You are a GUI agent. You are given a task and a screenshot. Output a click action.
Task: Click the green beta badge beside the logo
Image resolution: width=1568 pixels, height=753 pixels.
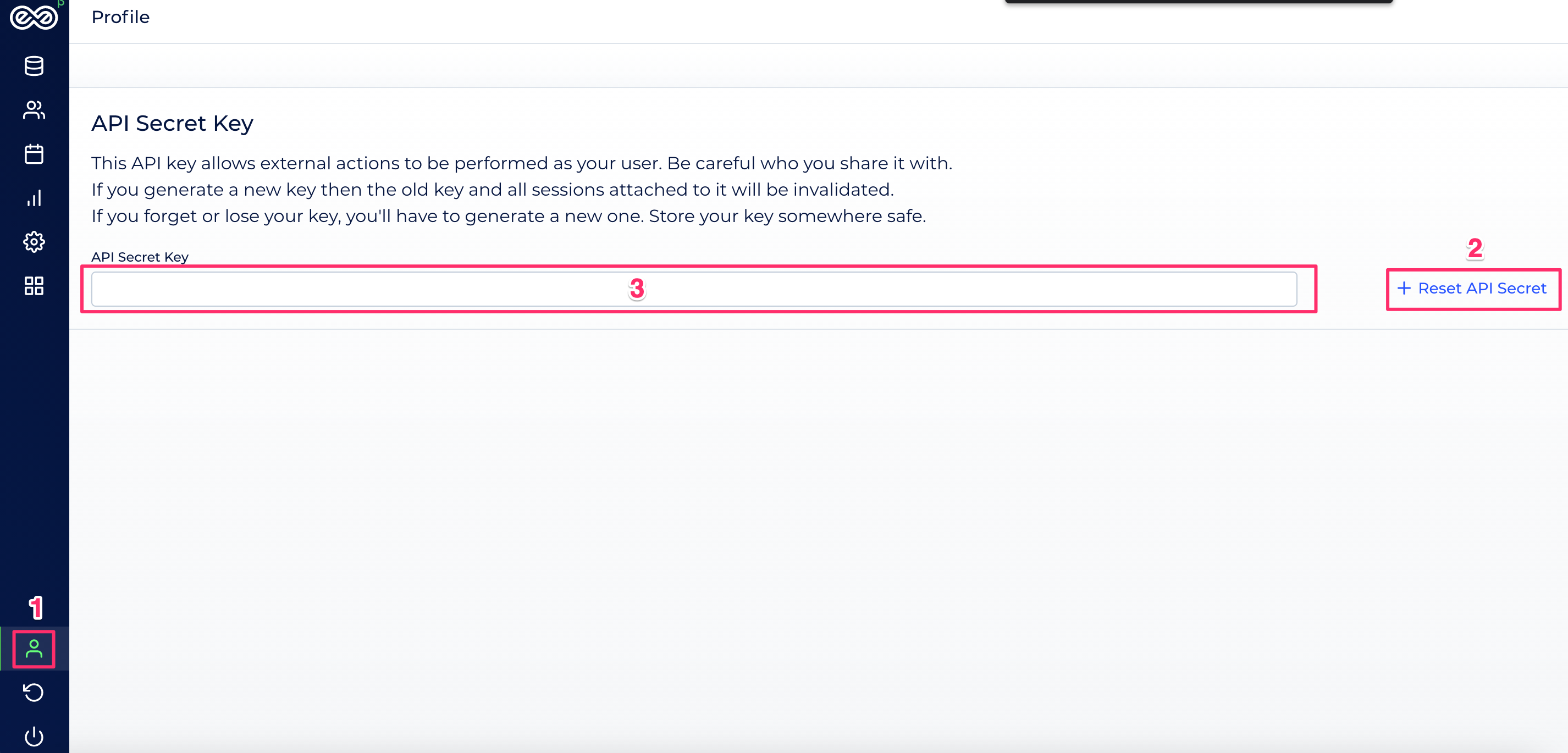tap(61, 3)
